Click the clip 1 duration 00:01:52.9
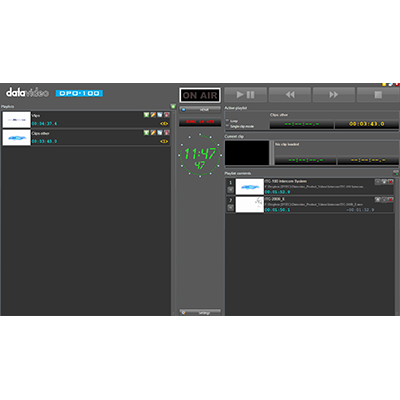Screen dimensions: 400x400 tap(277, 192)
